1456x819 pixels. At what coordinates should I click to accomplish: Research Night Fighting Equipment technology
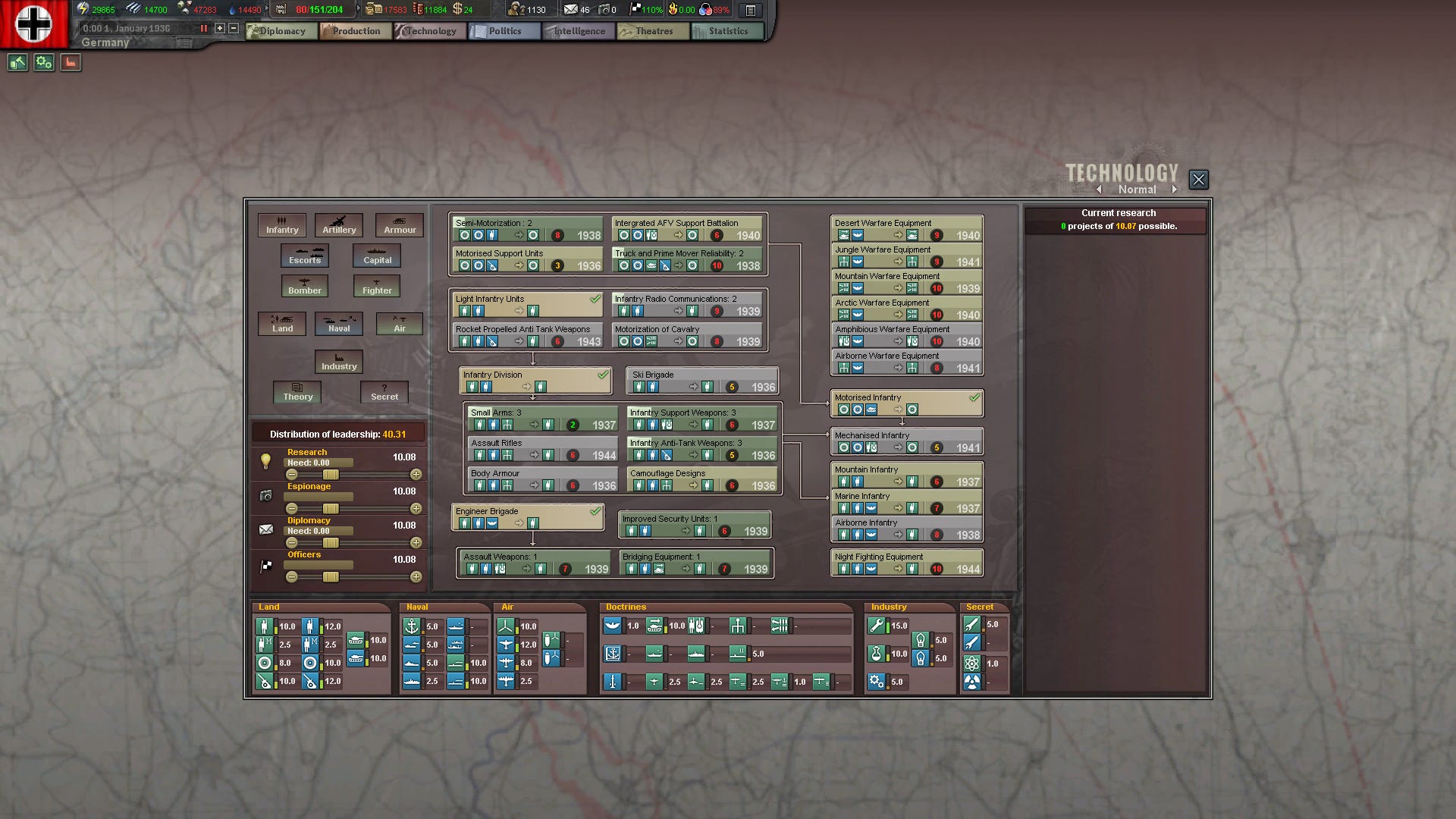click(907, 563)
